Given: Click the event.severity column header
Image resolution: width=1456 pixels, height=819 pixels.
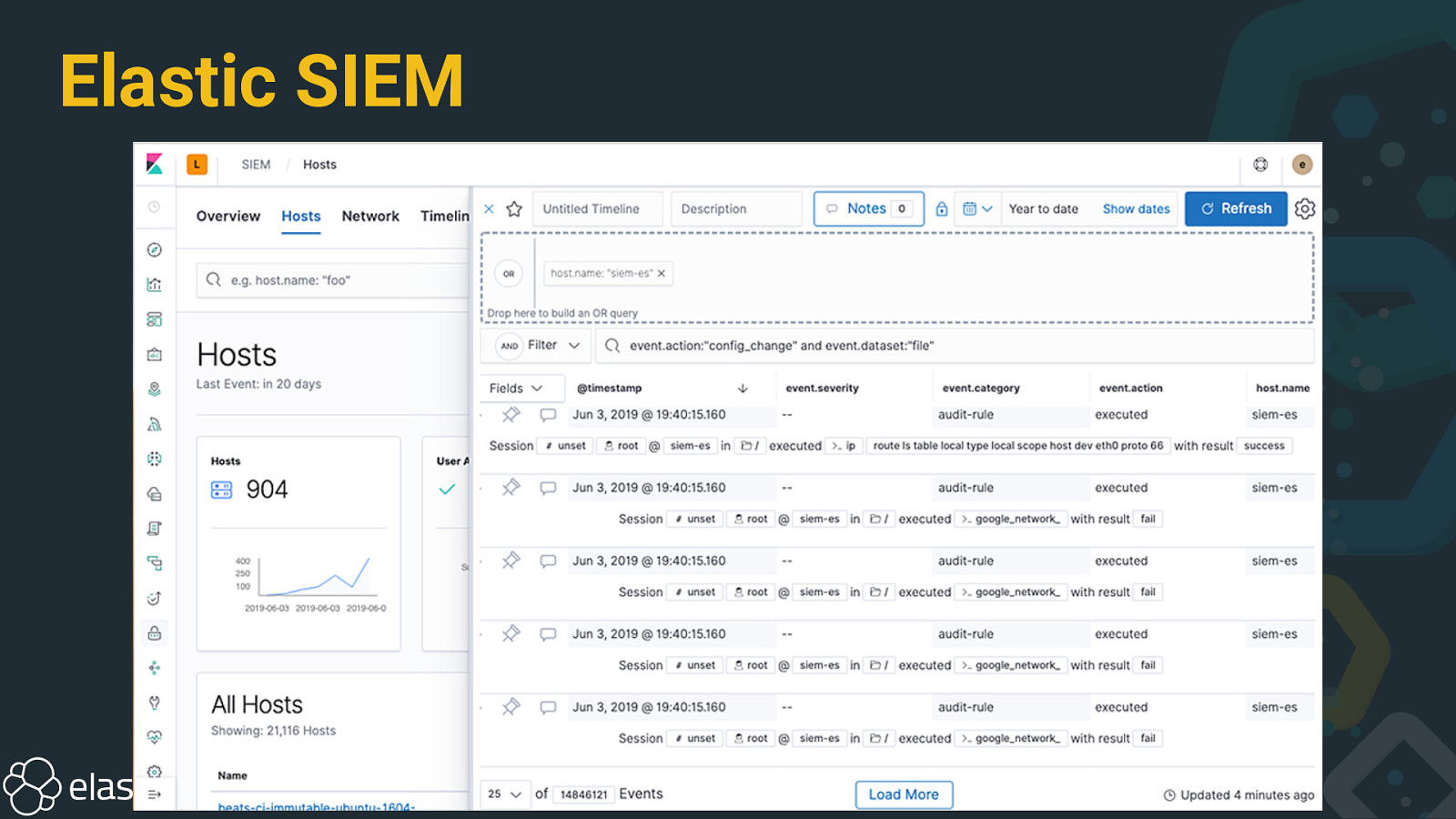Looking at the screenshot, I should (823, 389).
